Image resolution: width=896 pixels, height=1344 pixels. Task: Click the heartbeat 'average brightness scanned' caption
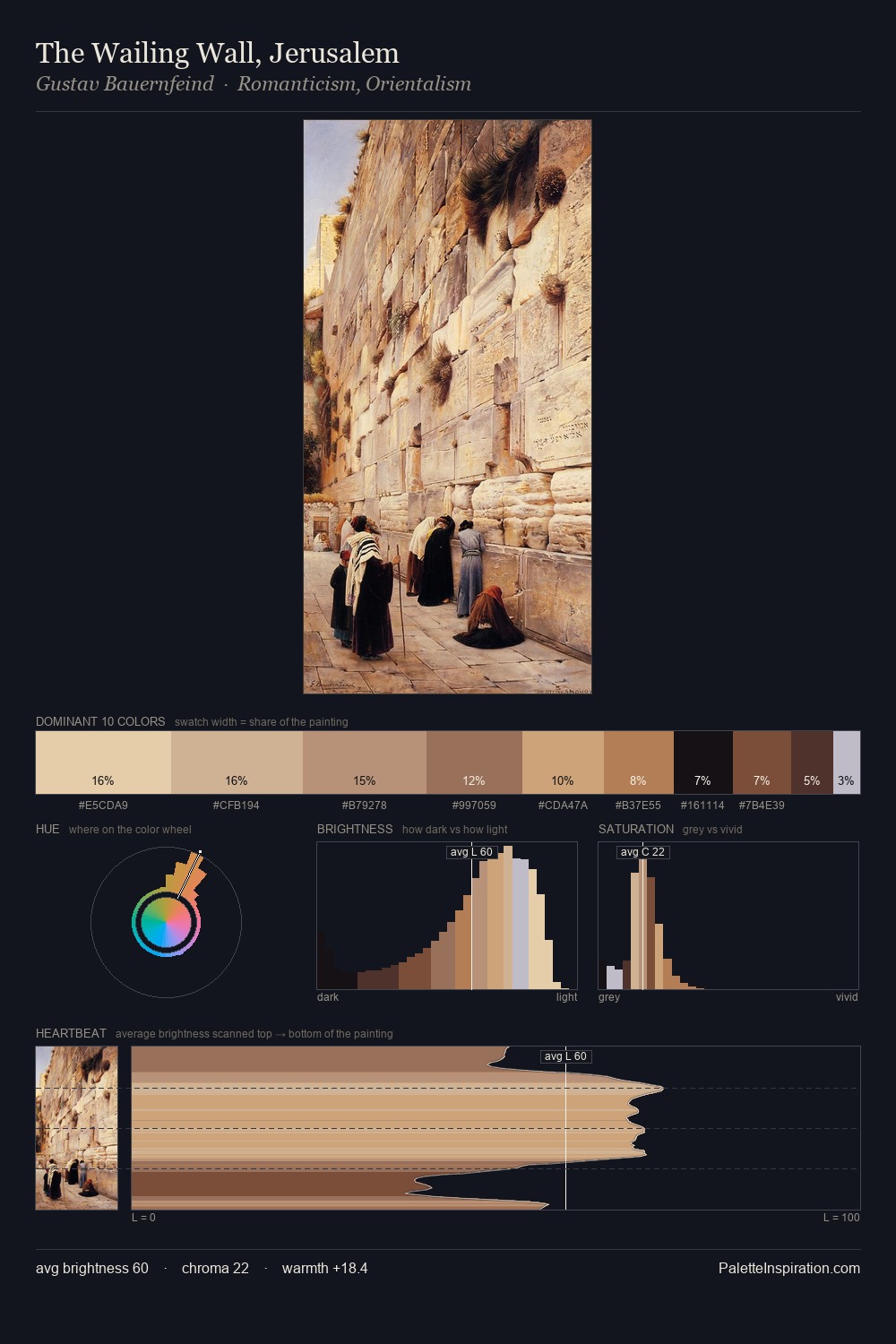click(x=254, y=1034)
